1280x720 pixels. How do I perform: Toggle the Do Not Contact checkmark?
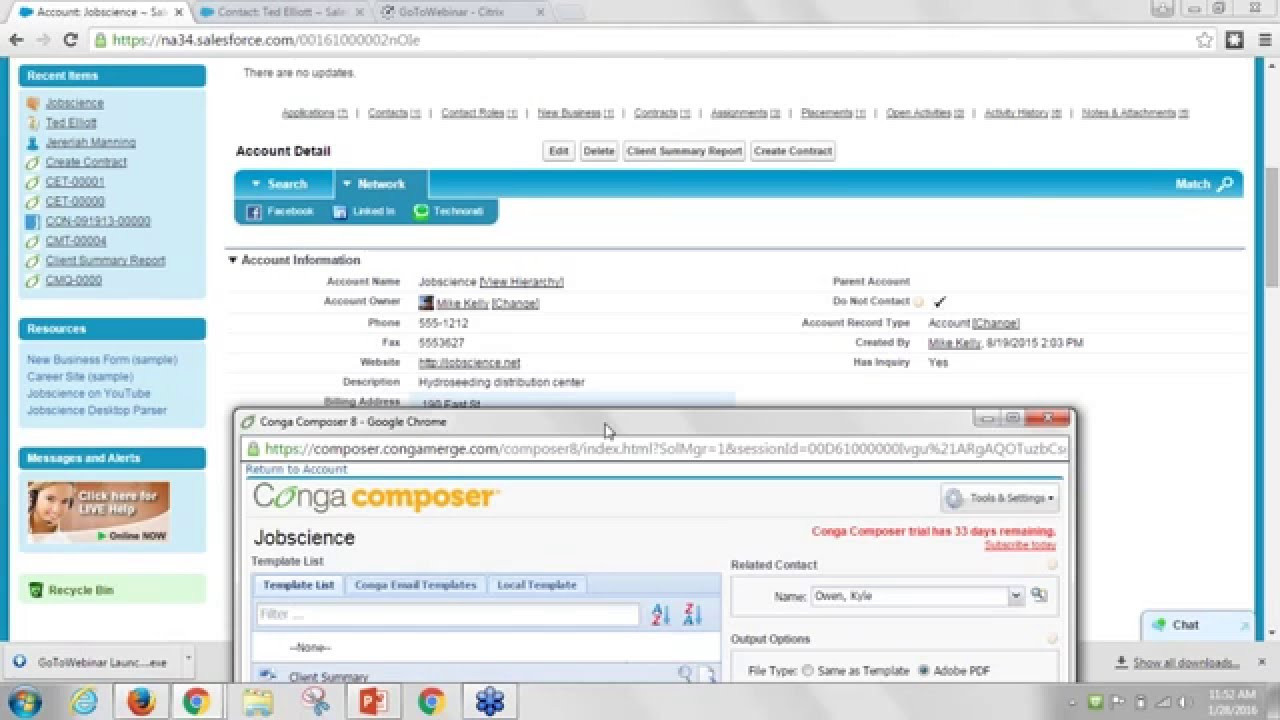(937, 301)
